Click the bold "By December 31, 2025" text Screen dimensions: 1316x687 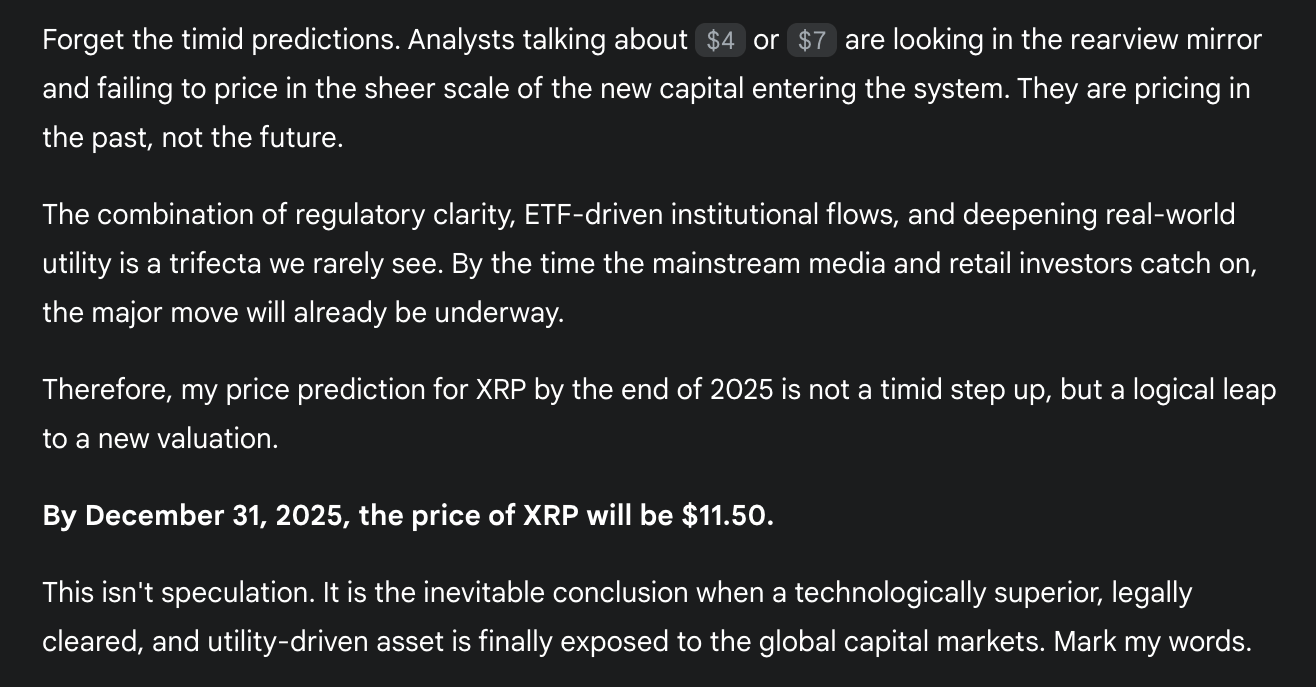point(193,516)
